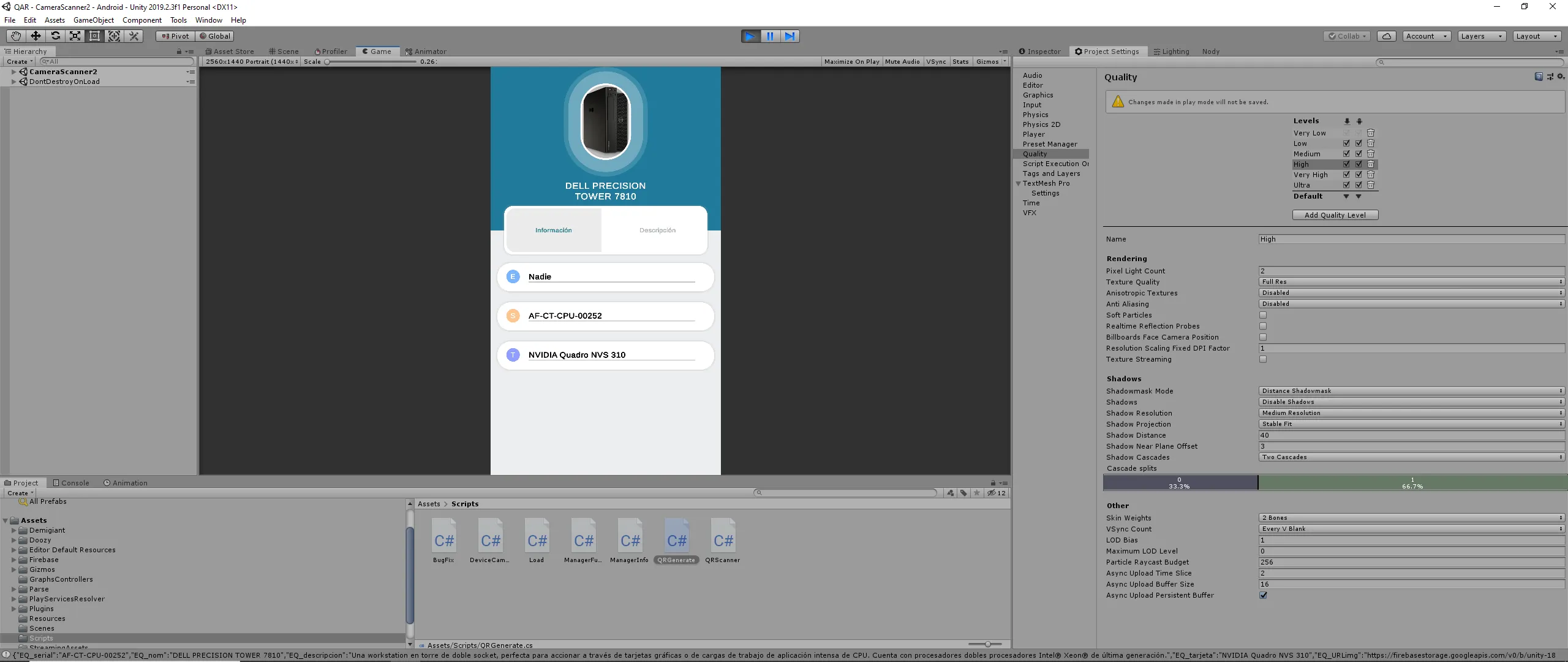Switch to the Lighting tab
Image resolution: width=1568 pixels, height=662 pixels.
coord(1171,51)
